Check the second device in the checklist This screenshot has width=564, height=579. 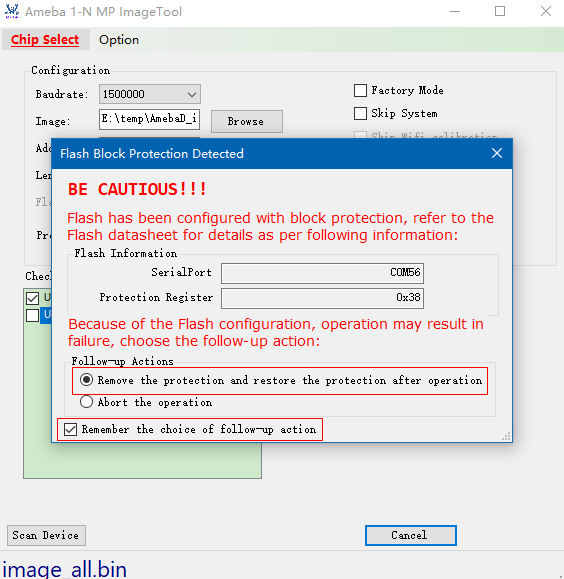tap(33, 315)
